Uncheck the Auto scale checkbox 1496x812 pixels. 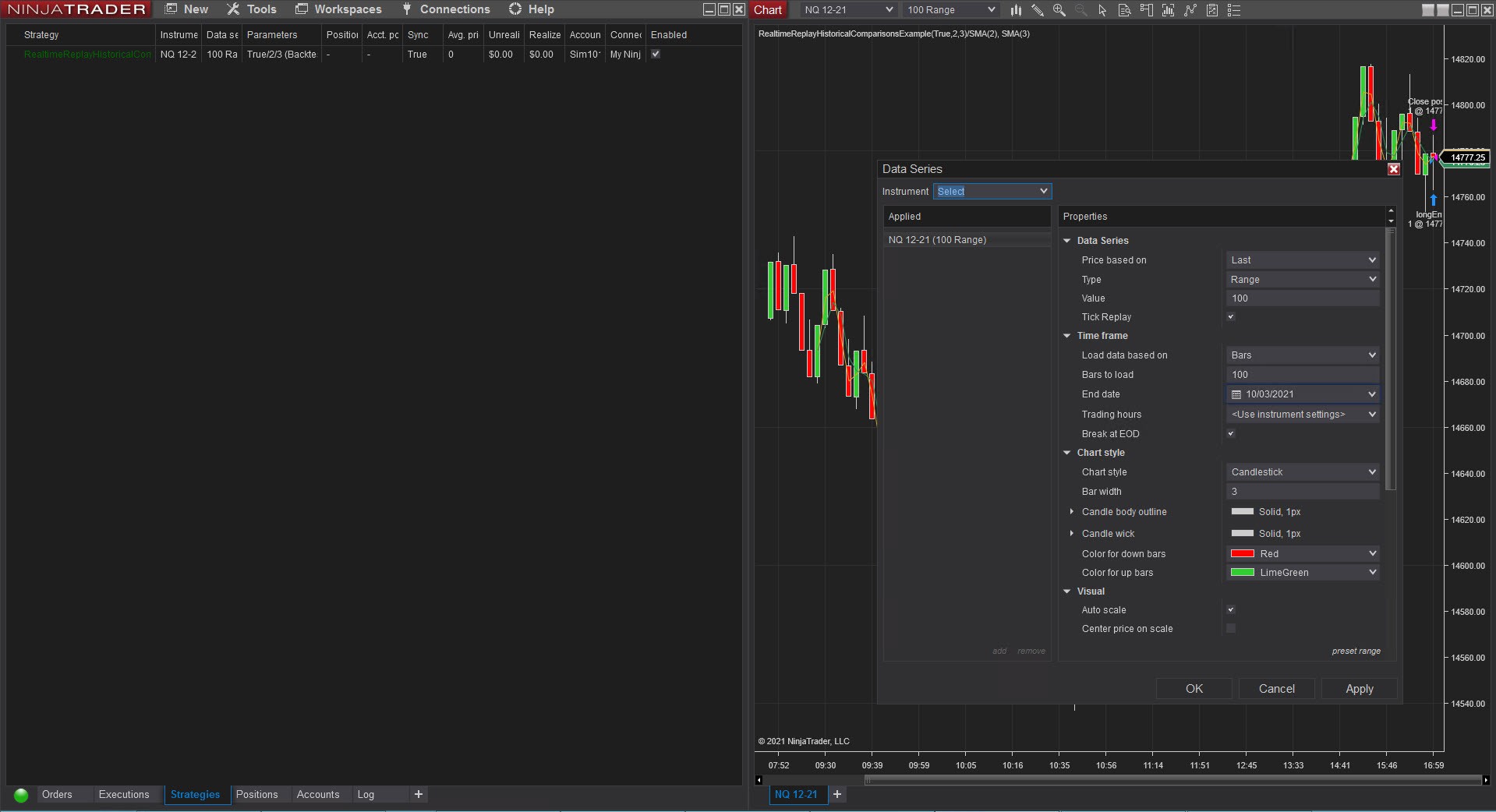coord(1231,610)
